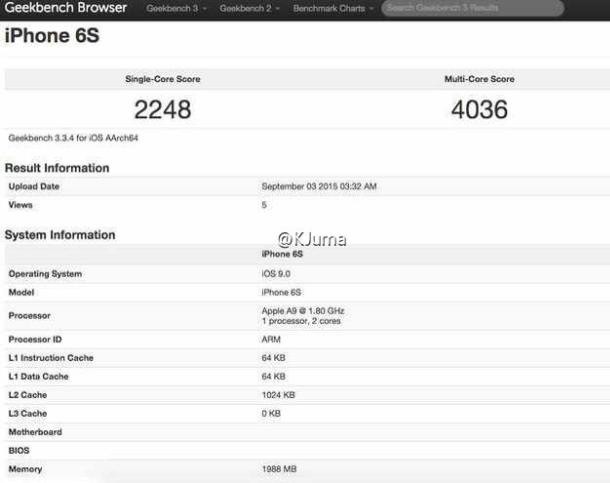610x483 pixels.
Task: Select the Geekbench 3.3.4 for iOS AArch64 text
Action: pos(73,138)
